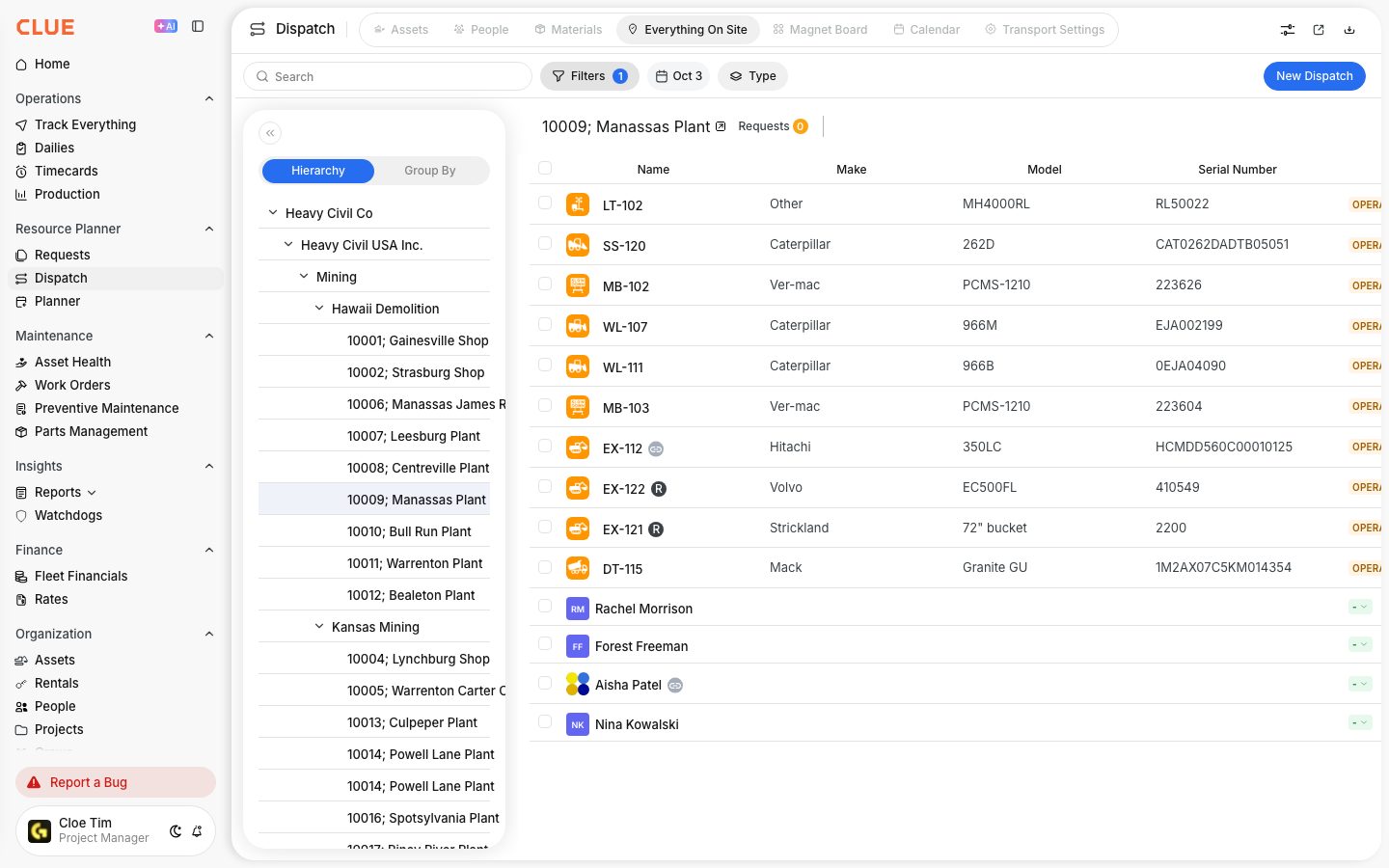Click the AI assistant badge icon
Viewport: 1389px width, 868px height.
click(166, 26)
